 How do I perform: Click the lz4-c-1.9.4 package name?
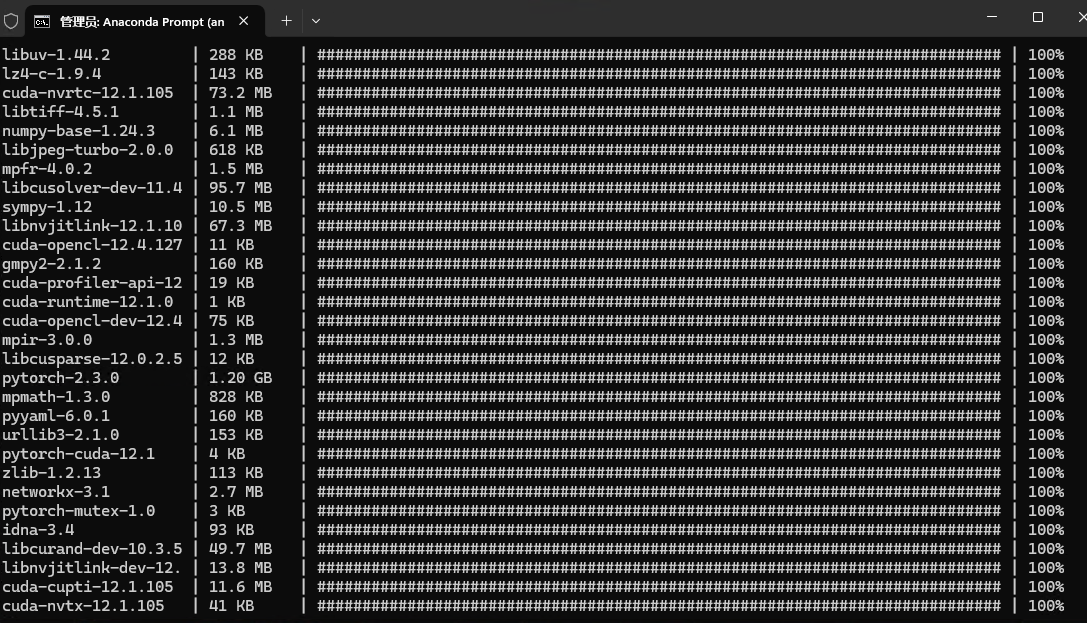[52, 73]
